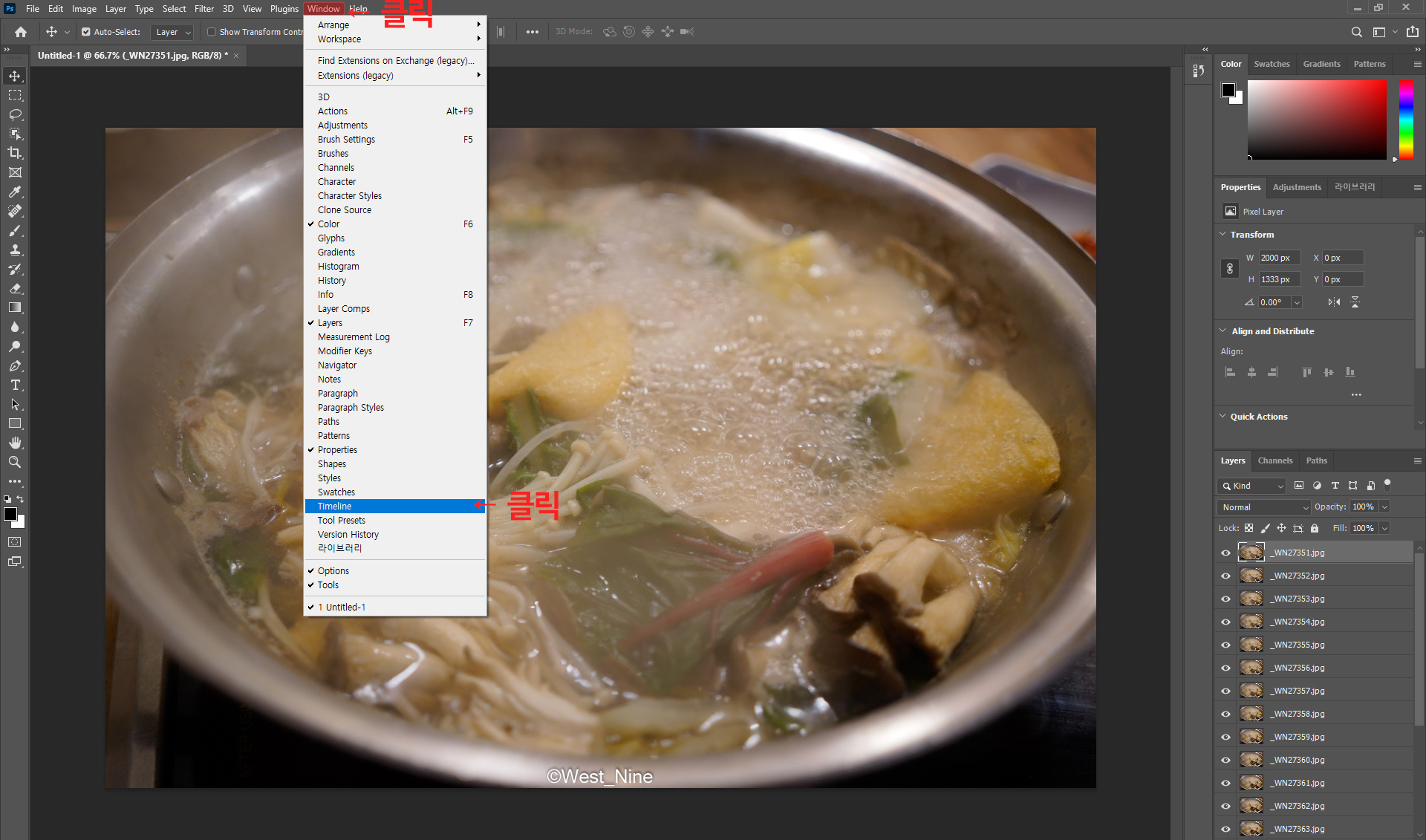Select the Horizontal Type tool
Screen dimensions: 1426x840
pos(15,385)
